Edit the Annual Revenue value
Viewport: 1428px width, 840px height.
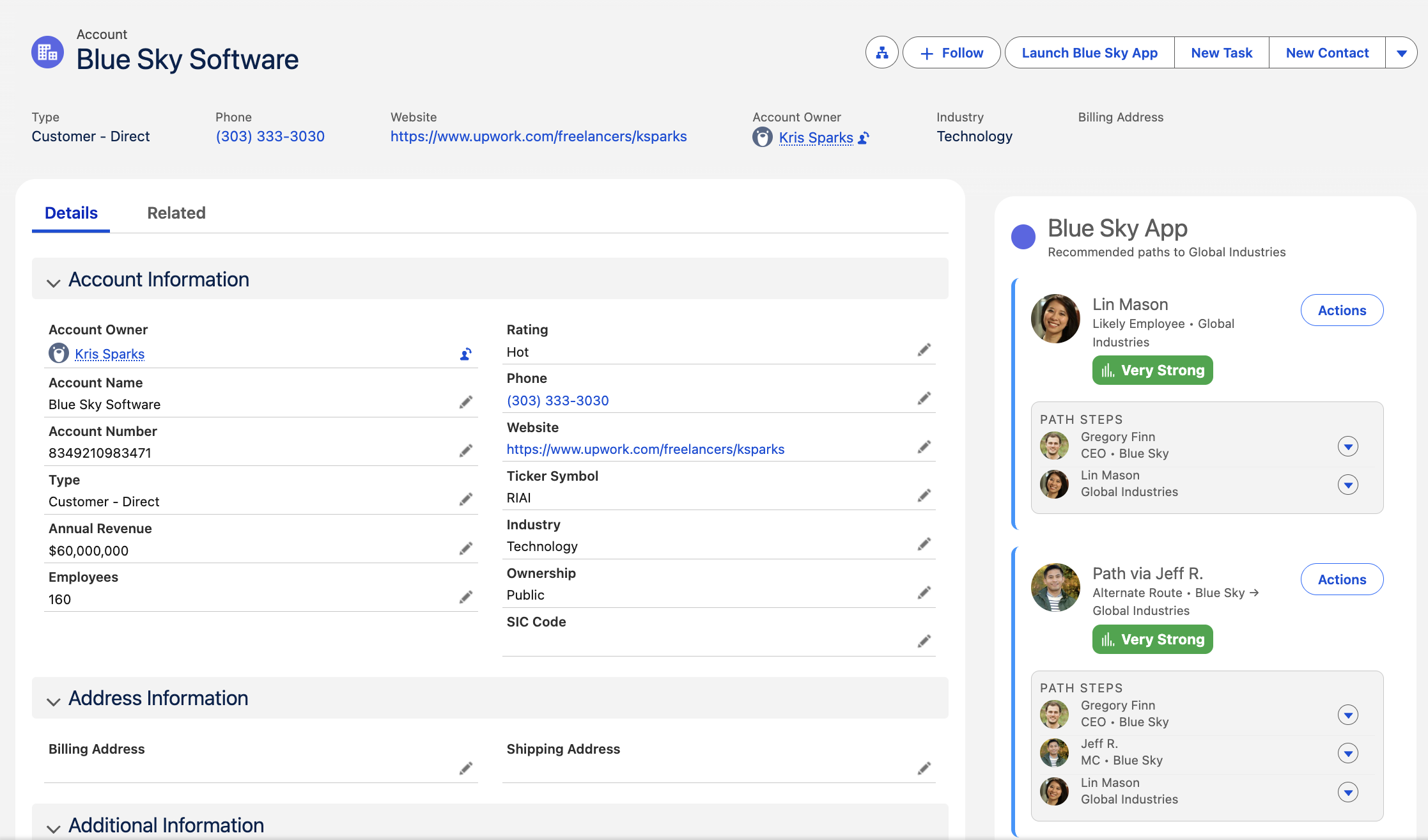coord(465,548)
